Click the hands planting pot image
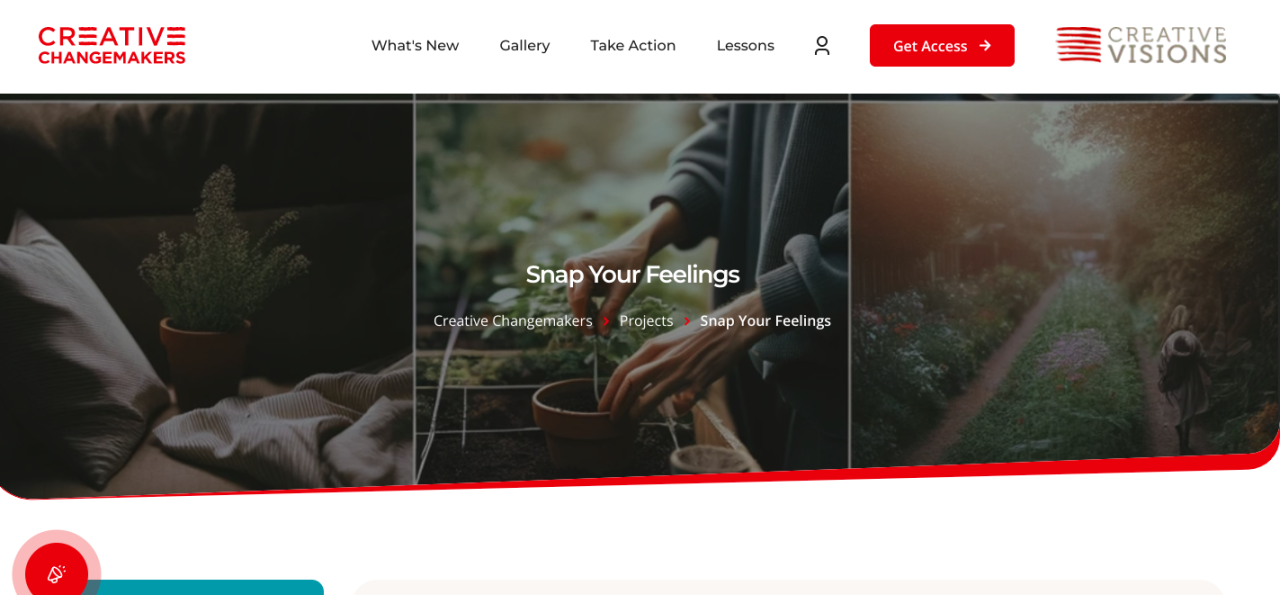The image size is (1280, 595). [632, 290]
